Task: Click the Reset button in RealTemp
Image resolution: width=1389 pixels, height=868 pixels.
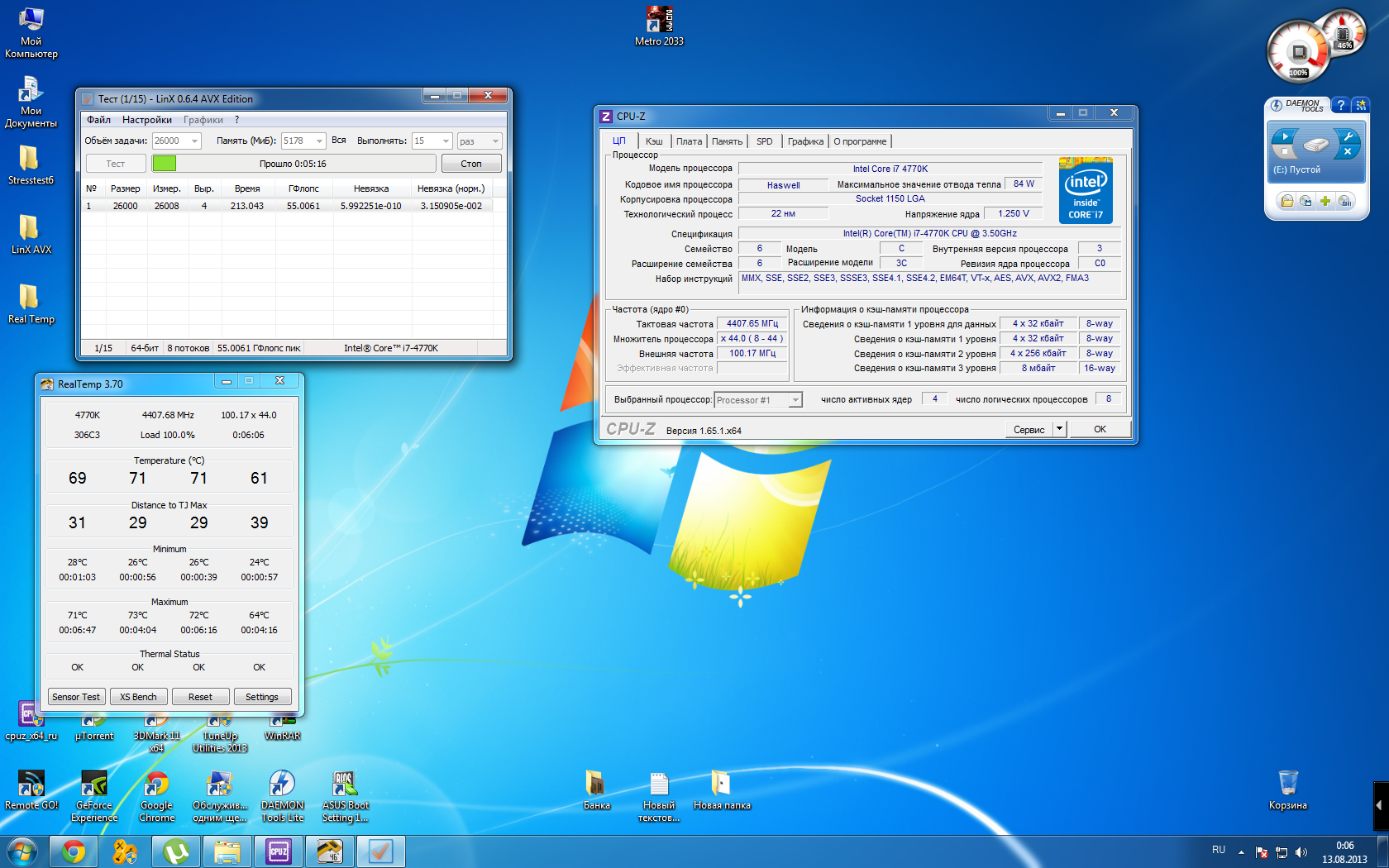Action: coord(200,697)
